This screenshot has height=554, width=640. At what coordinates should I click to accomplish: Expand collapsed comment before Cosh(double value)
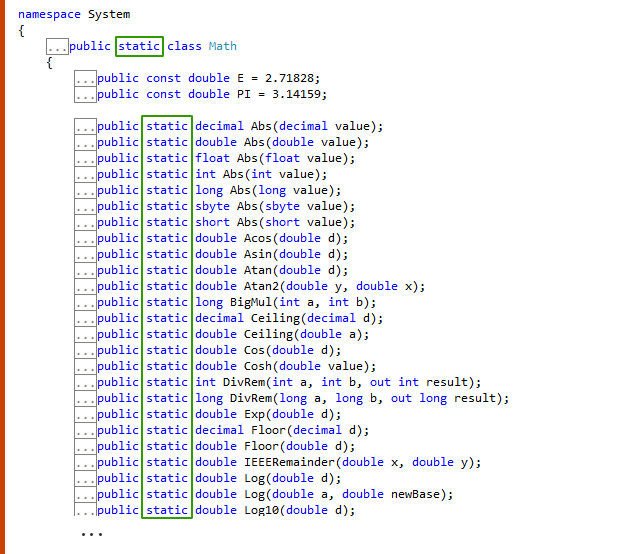tap(85, 367)
